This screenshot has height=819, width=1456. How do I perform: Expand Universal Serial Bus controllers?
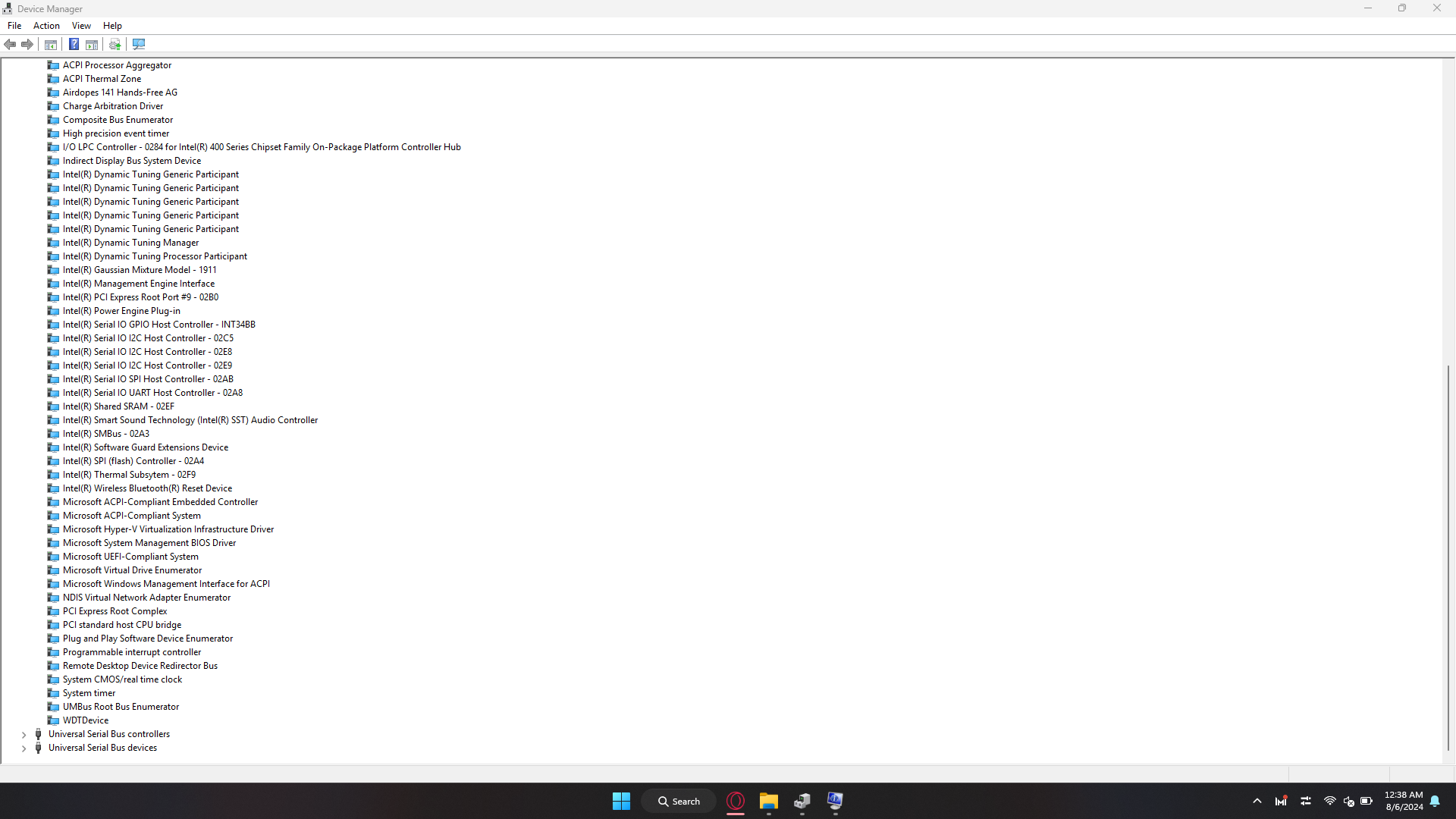tap(24, 735)
